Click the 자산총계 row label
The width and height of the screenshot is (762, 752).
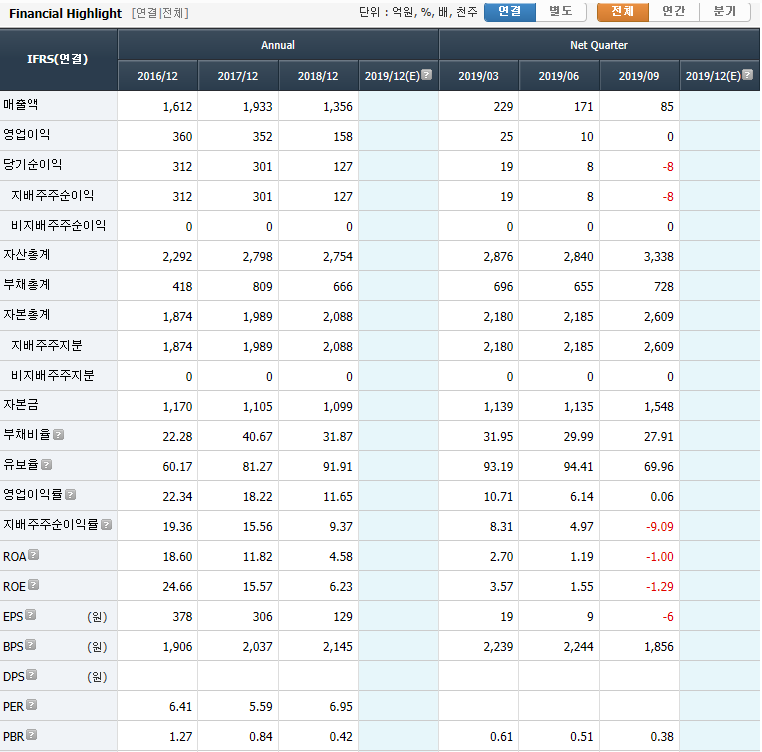click(x=27, y=255)
